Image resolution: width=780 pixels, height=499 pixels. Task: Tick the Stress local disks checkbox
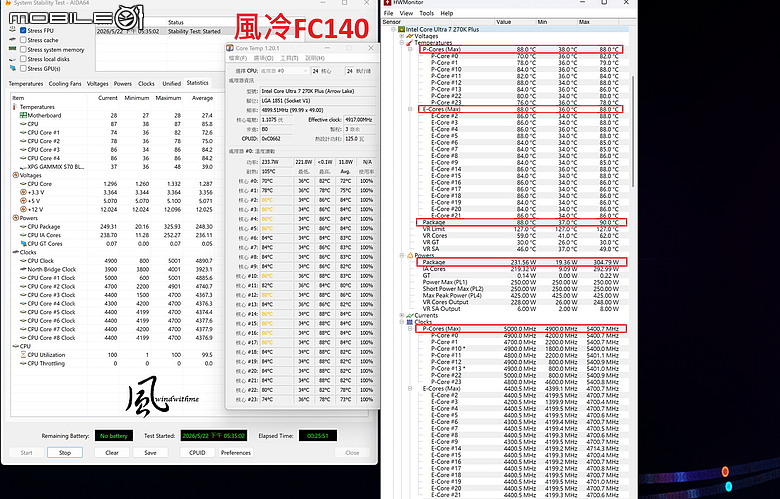[23, 59]
